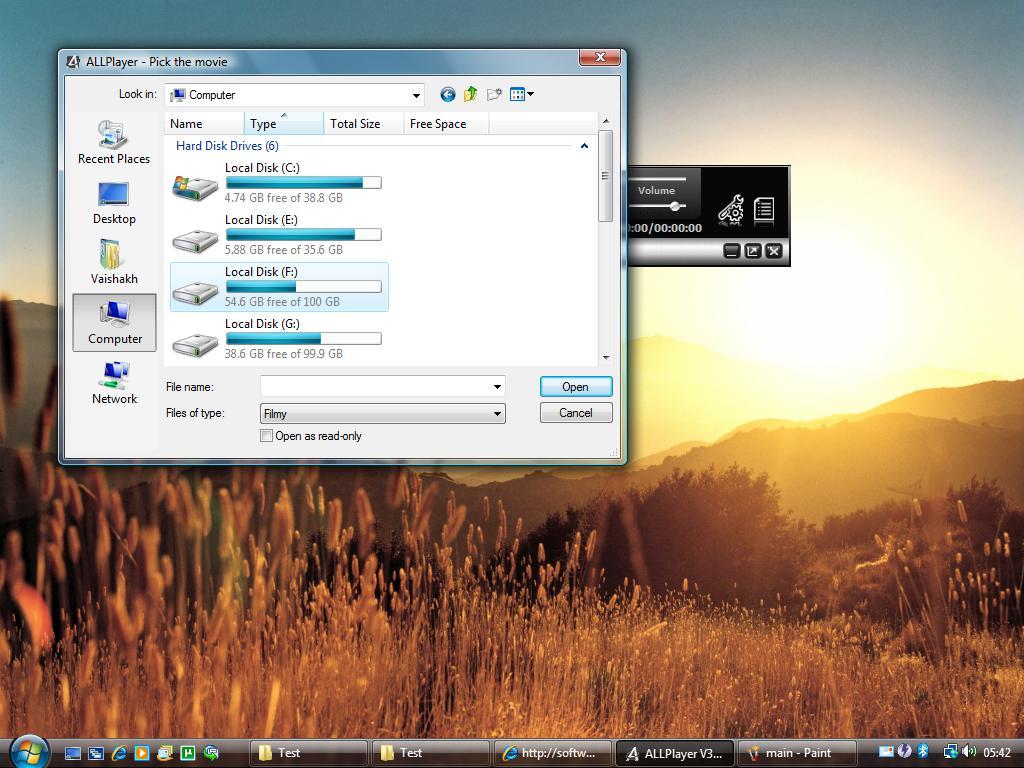Switch ALLPlayer widget to fullscreen mode
Screen dimensions: 1024x768
click(x=752, y=251)
